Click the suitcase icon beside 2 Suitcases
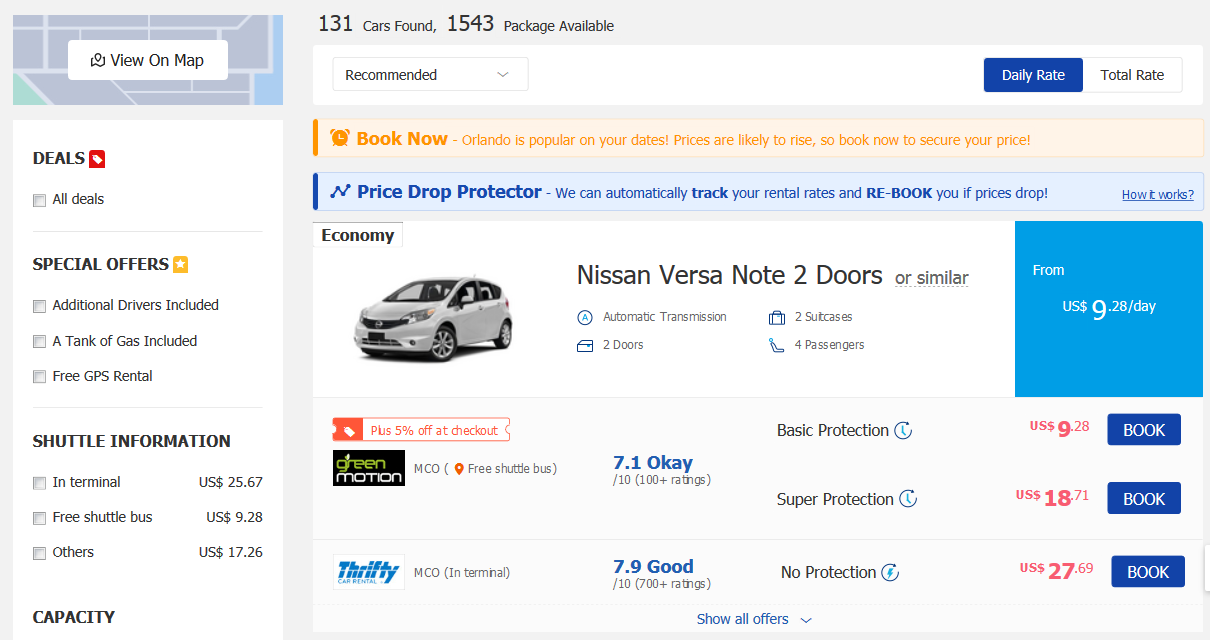 tap(777, 318)
